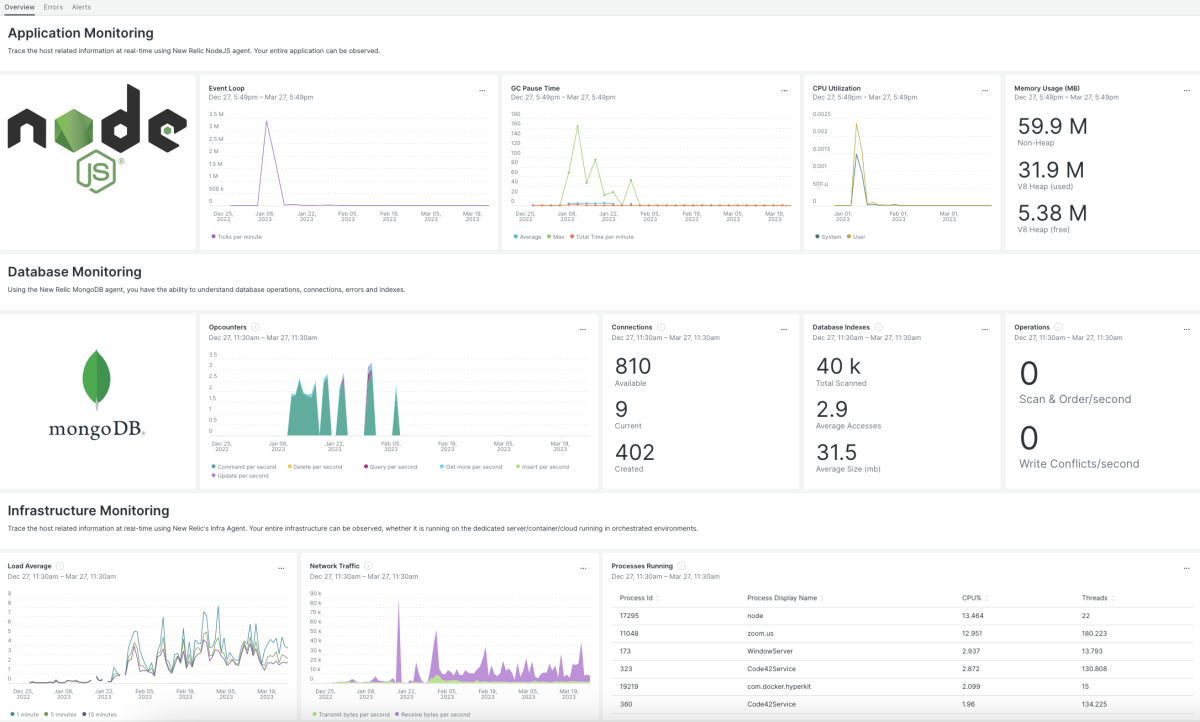
Task: Open the Opcounters widget's three-dot menu
Action: coord(582,328)
